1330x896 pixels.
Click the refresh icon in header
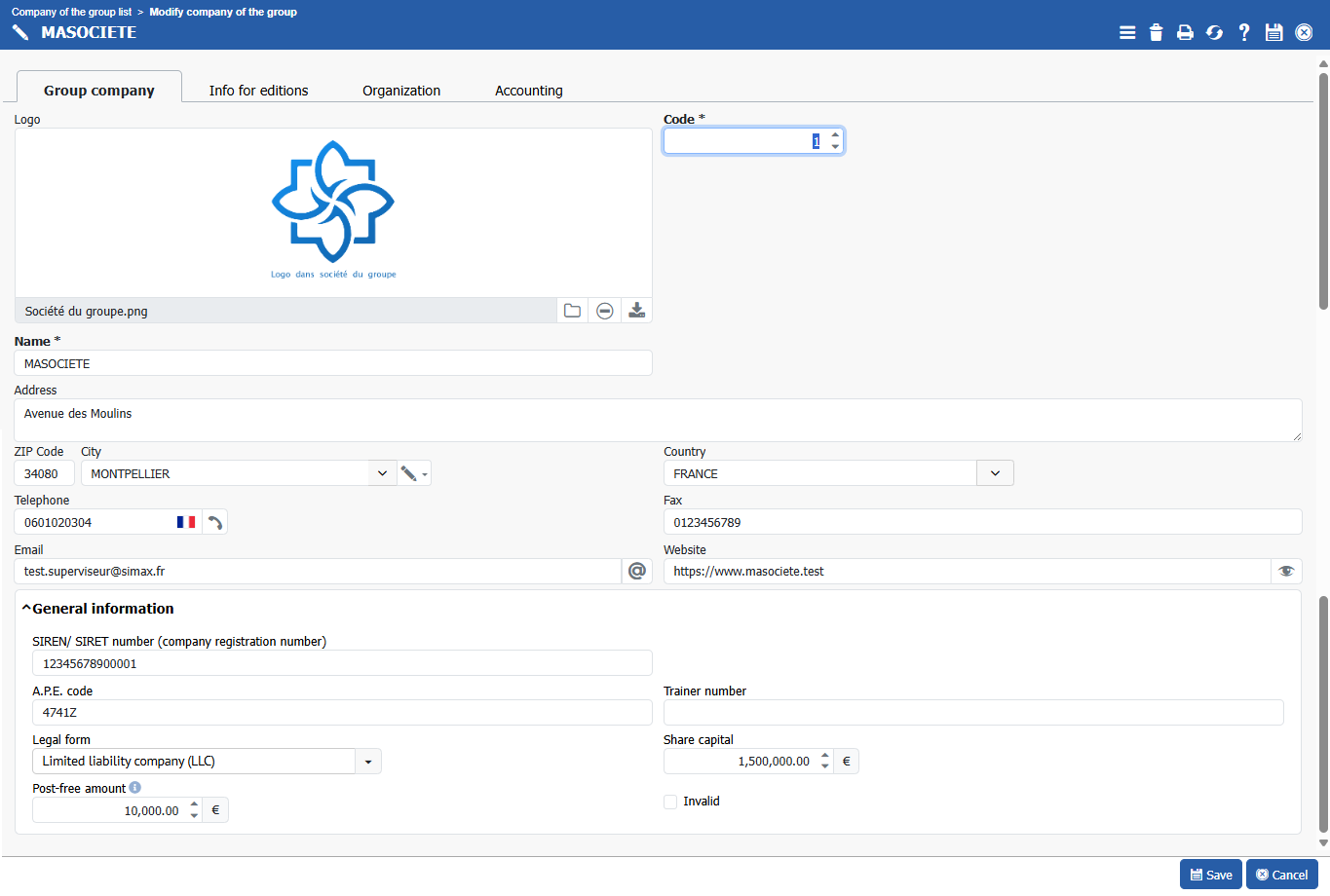pyautogui.click(x=1214, y=32)
